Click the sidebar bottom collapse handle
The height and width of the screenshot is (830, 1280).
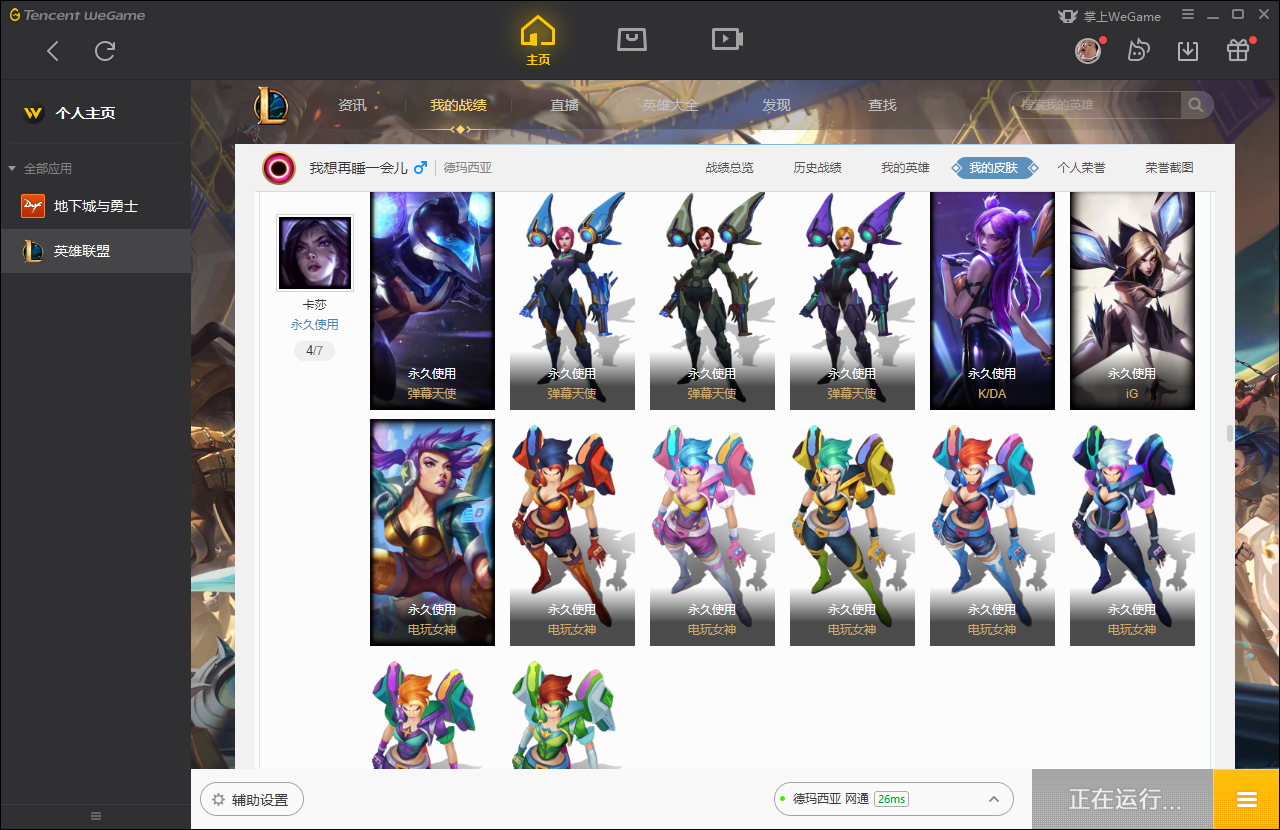pos(96,816)
